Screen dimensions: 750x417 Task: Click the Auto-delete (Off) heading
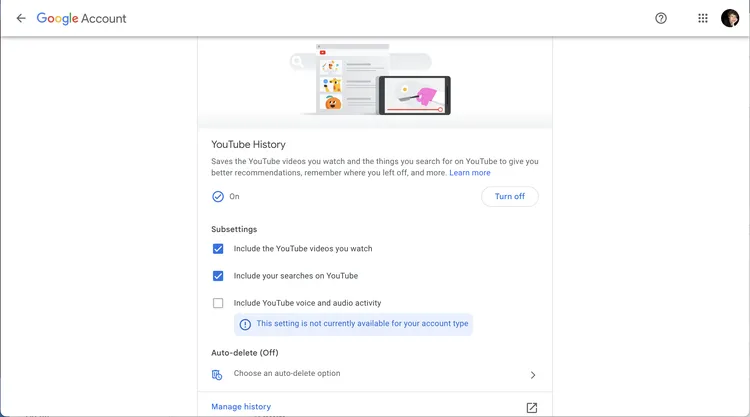(x=244, y=353)
